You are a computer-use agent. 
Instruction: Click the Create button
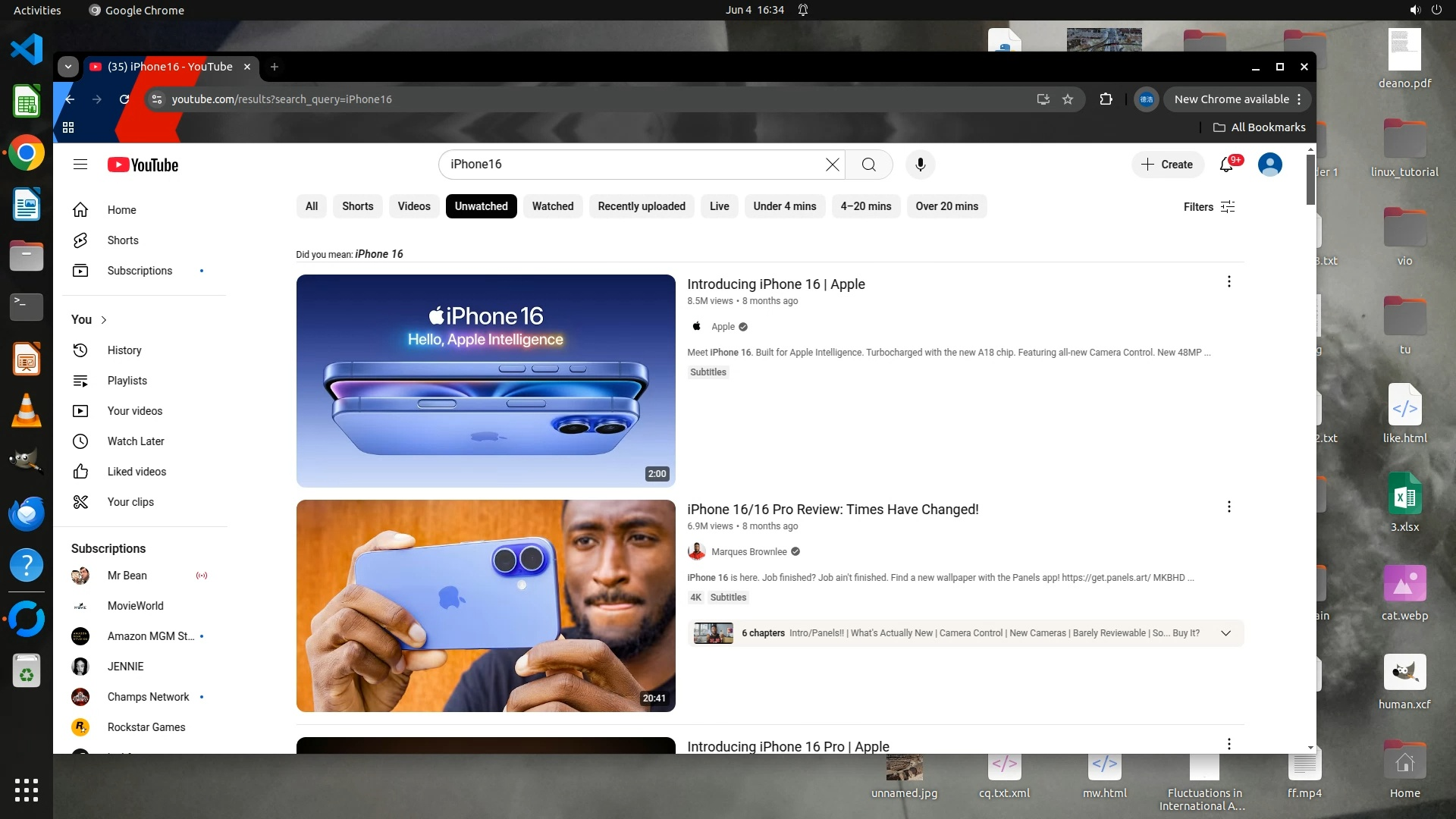[1167, 165]
